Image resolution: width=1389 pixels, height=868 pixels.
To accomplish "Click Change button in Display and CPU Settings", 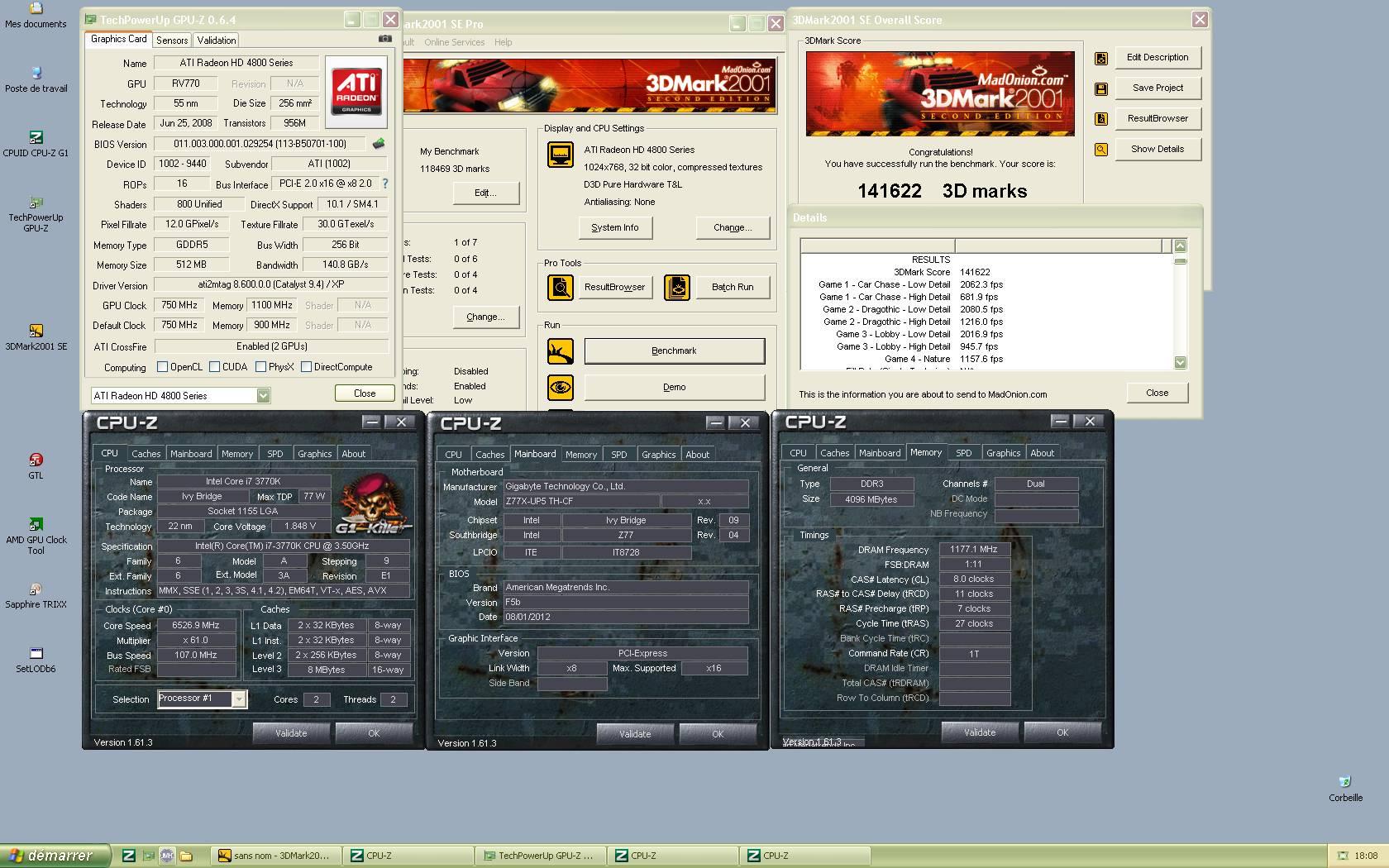I will coord(733,228).
